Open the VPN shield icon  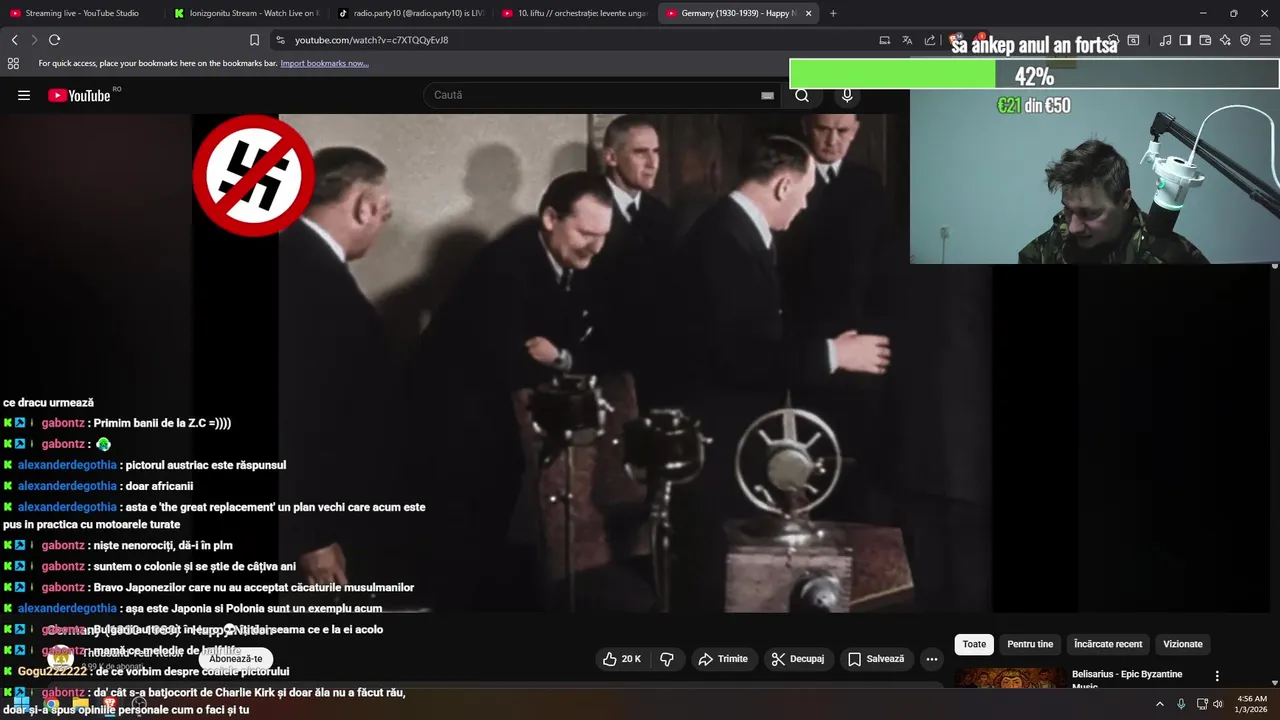1245,40
